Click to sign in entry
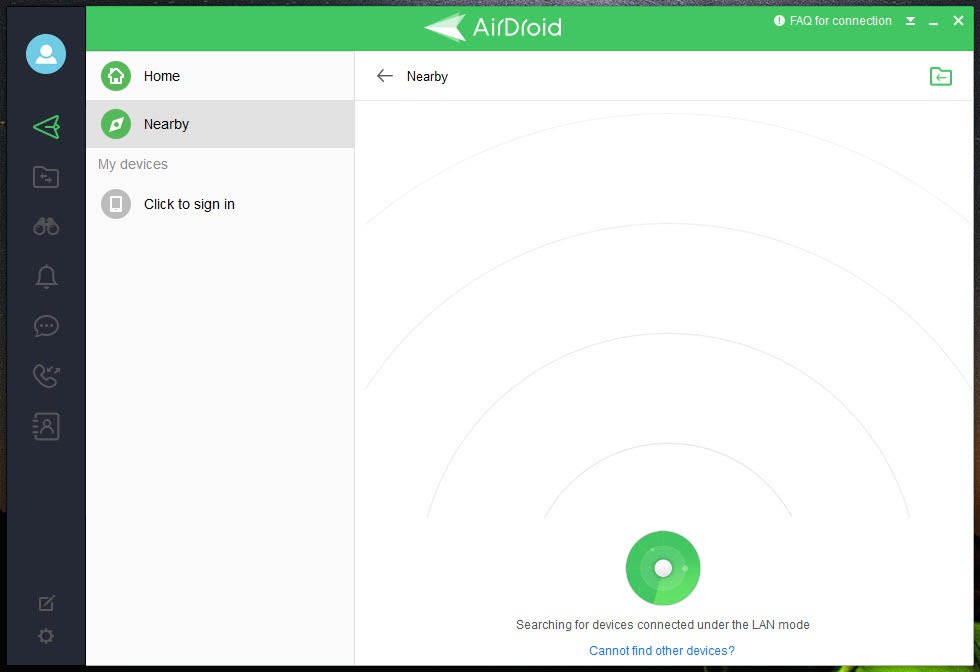This screenshot has height=672, width=980. [x=220, y=204]
